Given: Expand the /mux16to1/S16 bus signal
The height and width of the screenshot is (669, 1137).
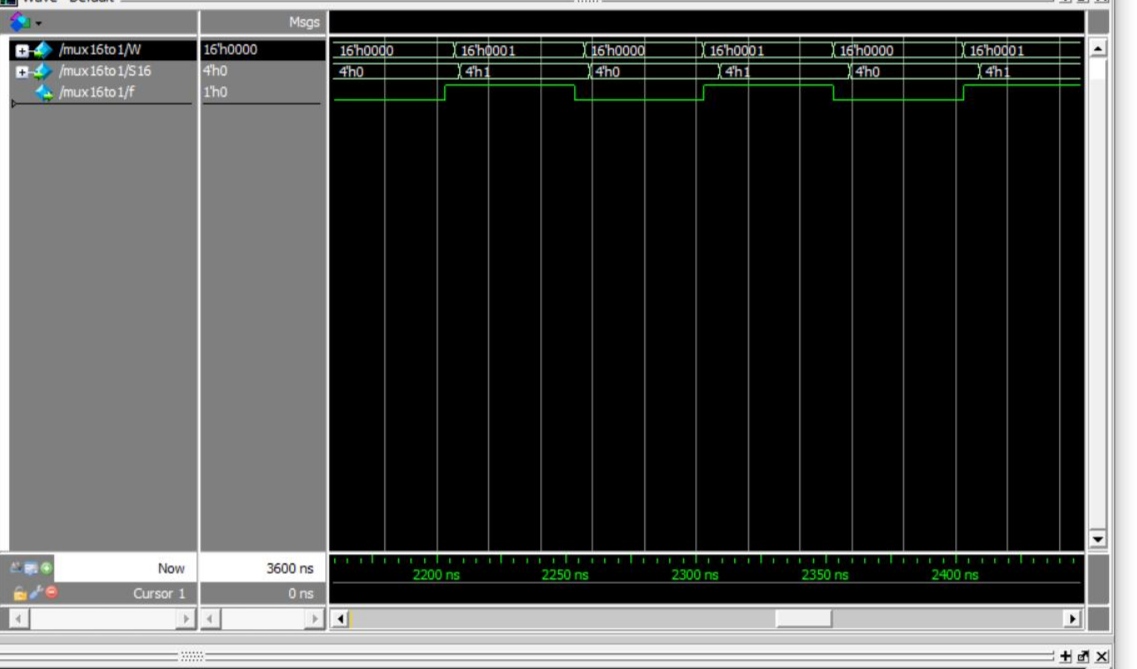Looking at the screenshot, I should click(x=22, y=72).
